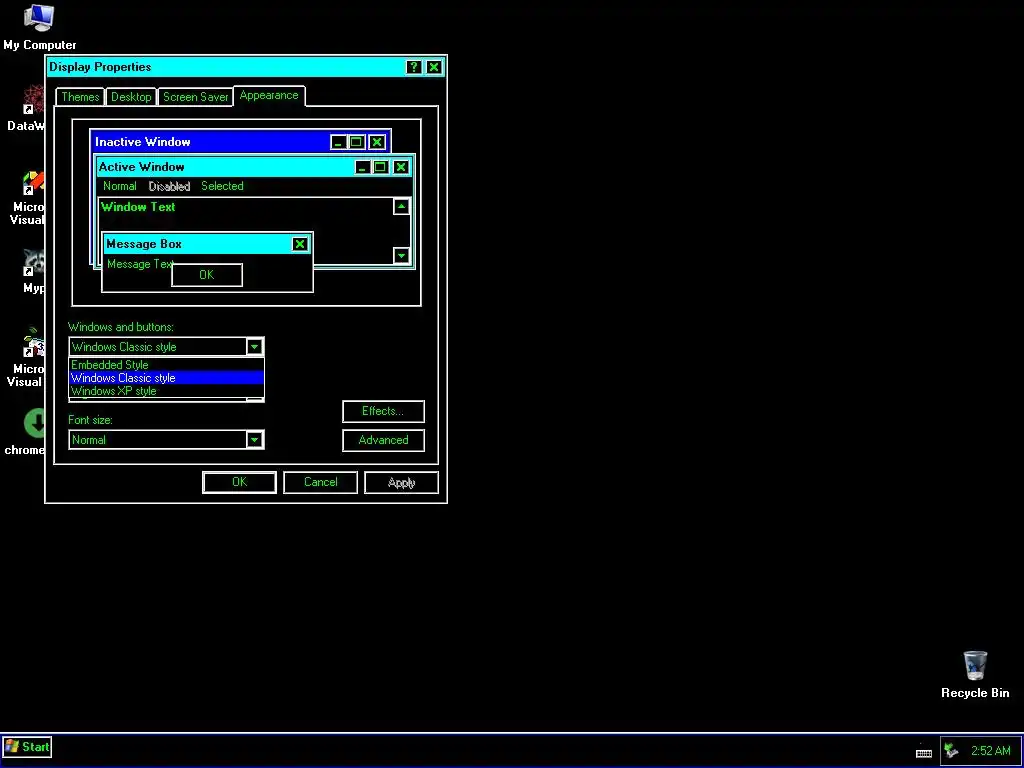1024x768 pixels.
Task: Close the Display Properties dialog
Action: coord(434,67)
